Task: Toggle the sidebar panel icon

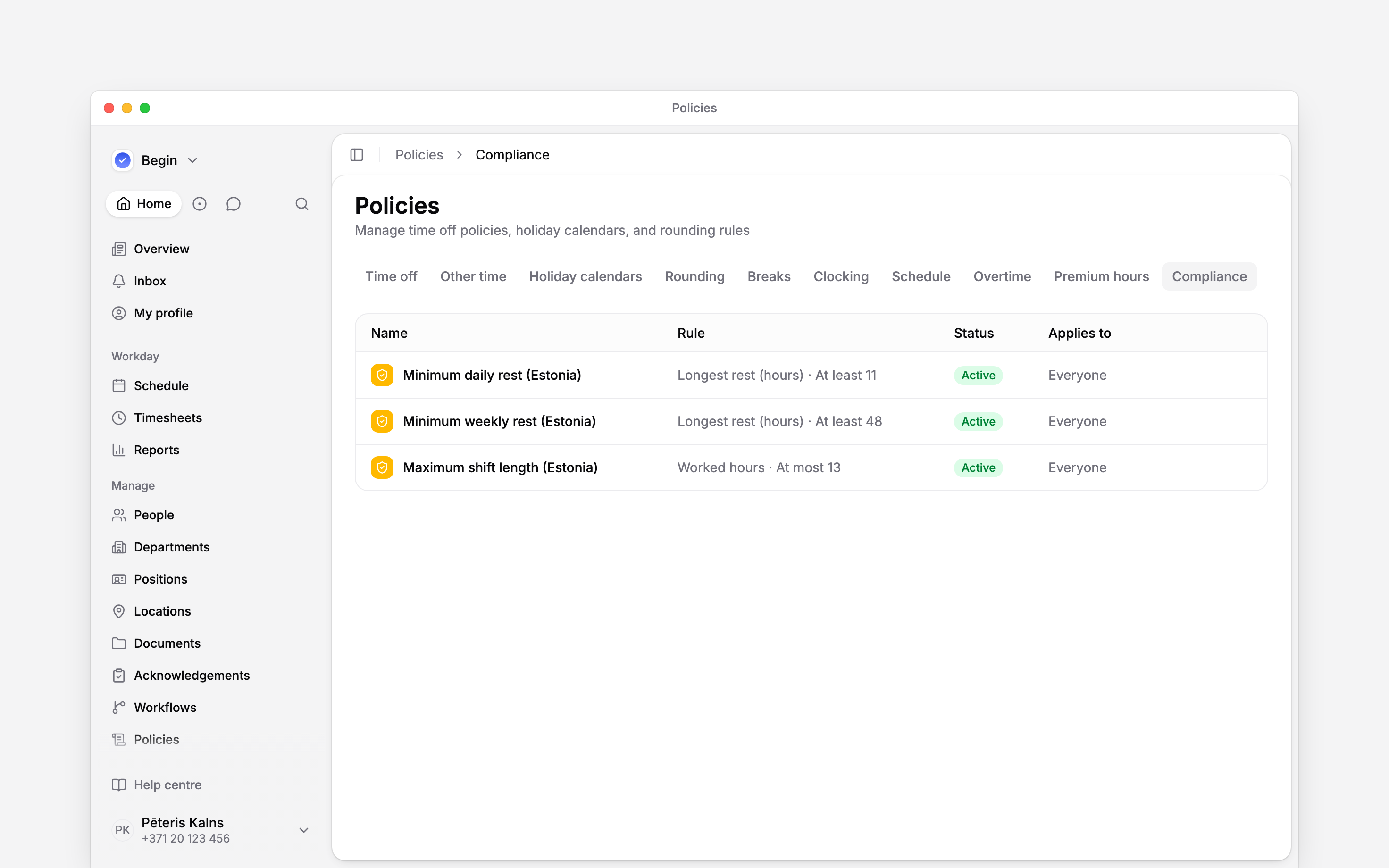Action: click(356, 155)
